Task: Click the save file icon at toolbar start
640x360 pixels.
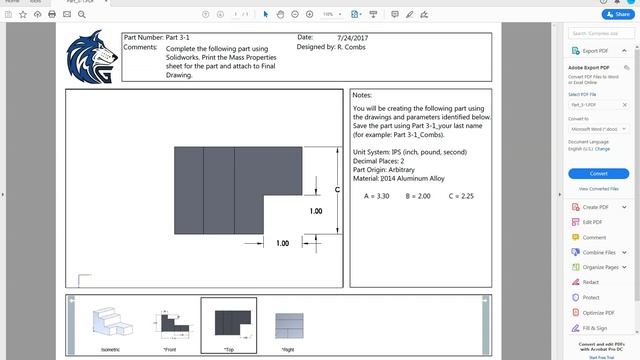Action: 8,15
